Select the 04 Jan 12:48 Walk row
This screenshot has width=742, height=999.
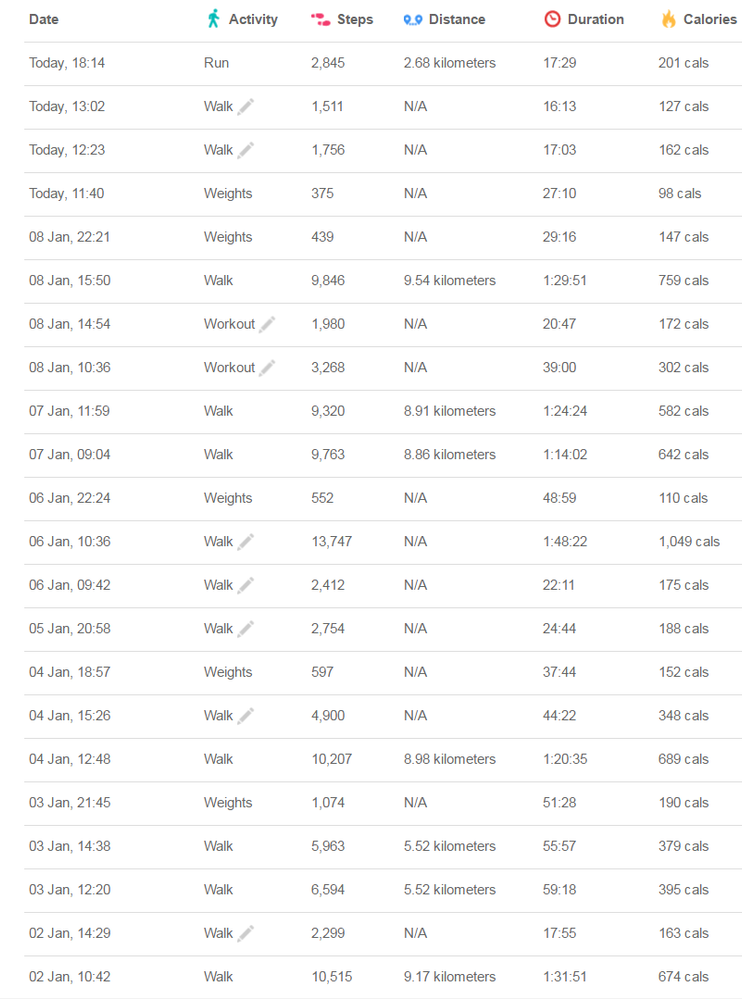[x=383, y=759]
